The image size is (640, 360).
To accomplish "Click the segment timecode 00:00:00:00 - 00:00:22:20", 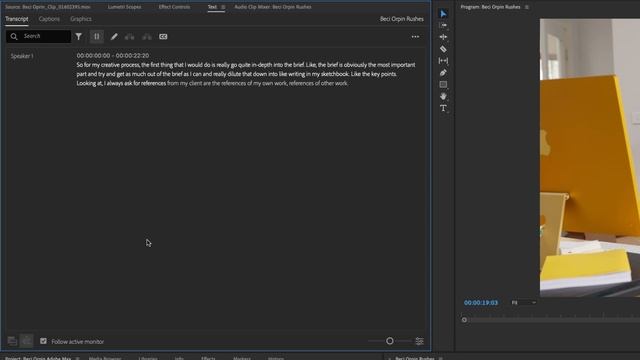I will click(x=113, y=56).
